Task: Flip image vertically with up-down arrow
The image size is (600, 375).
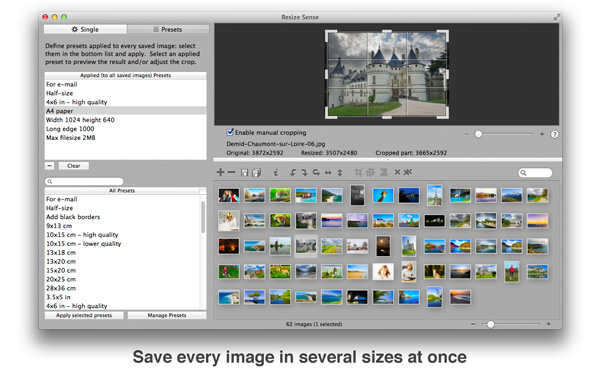Action: tap(340, 173)
